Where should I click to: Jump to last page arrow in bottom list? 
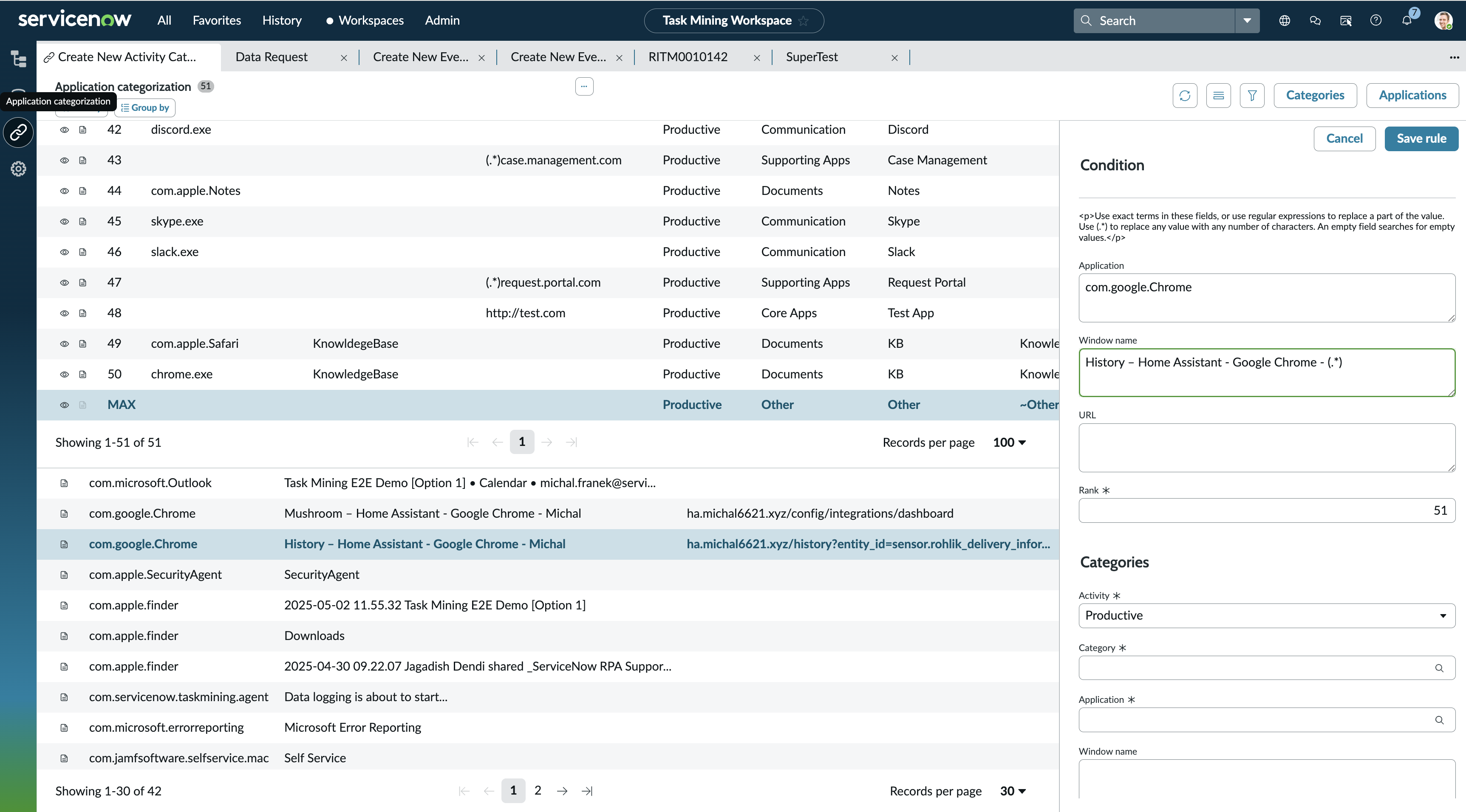click(x=587, y=791)
